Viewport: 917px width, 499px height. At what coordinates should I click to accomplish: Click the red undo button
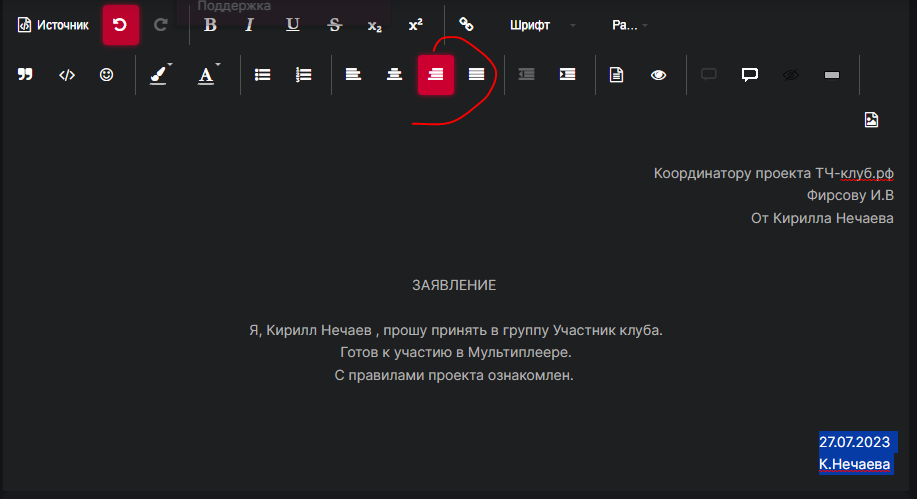120,25
